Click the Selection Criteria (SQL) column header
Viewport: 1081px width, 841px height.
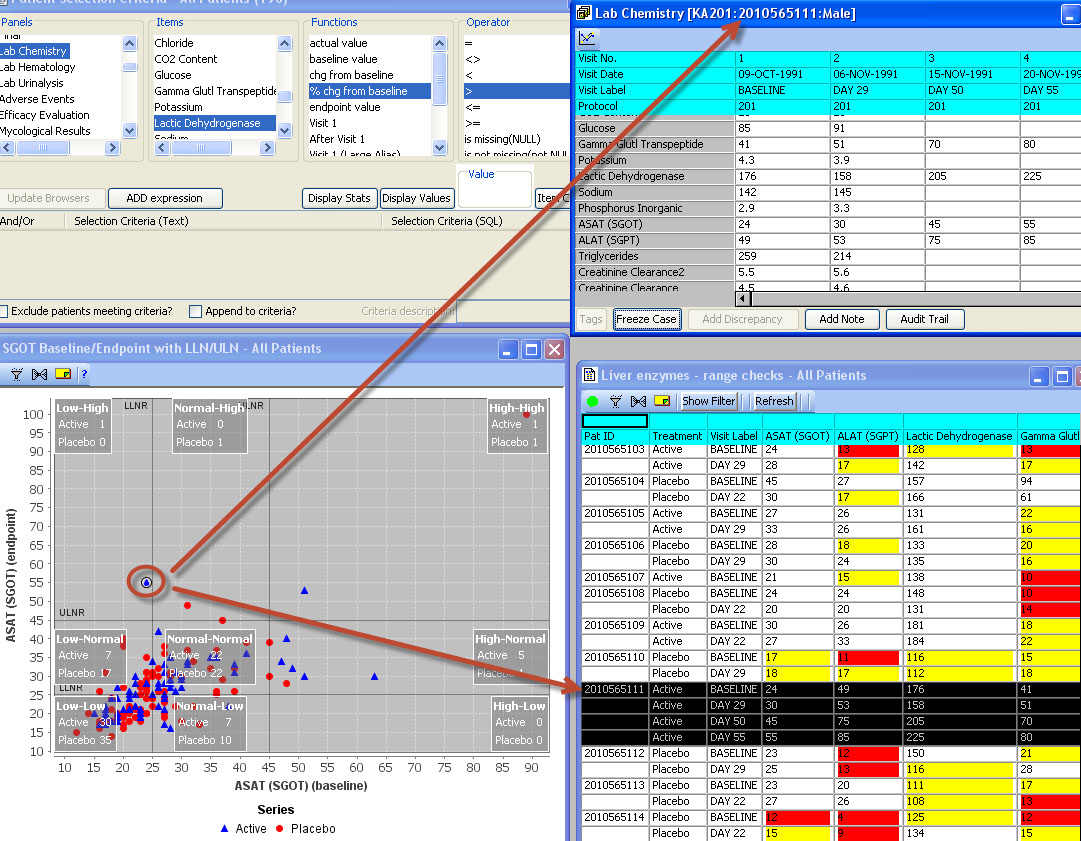[447, 221]
